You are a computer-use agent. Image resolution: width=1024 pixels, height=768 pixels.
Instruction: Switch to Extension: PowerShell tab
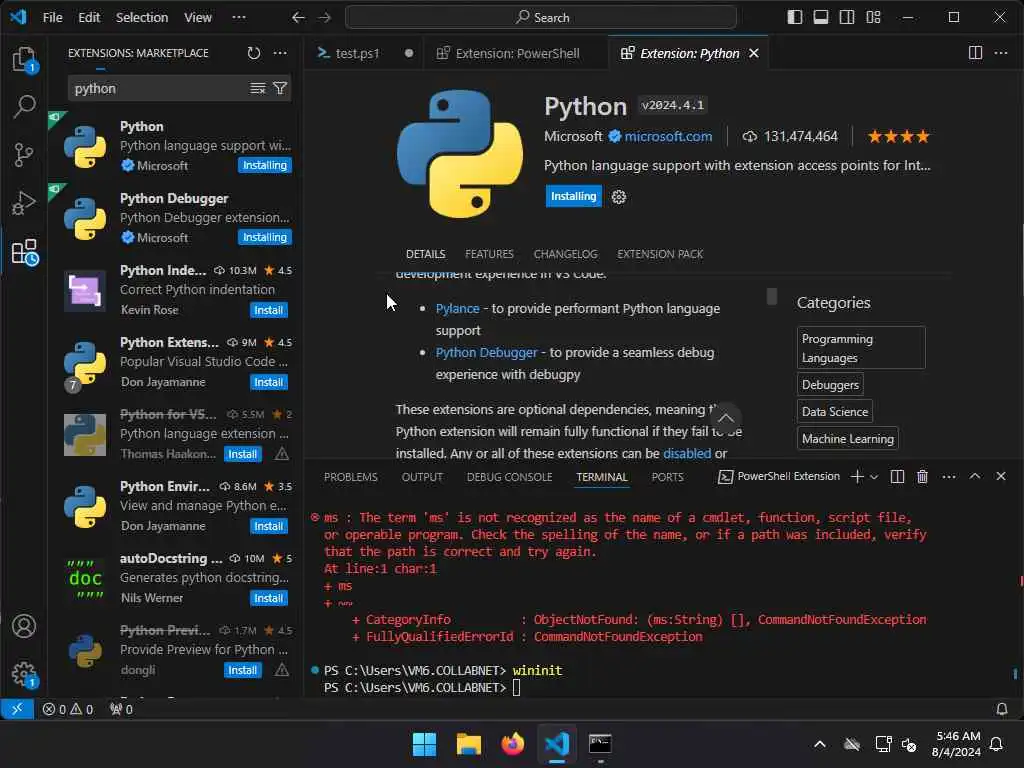(x=517, y=54)
